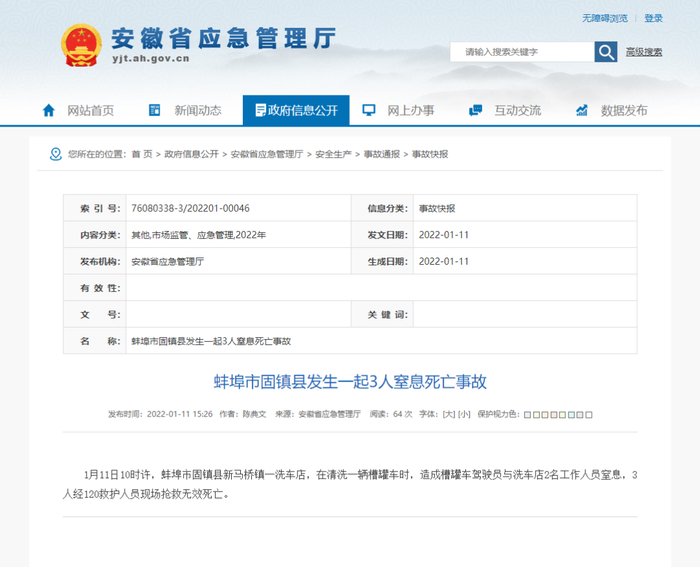Click the 登录 login link

click(653, 18)
